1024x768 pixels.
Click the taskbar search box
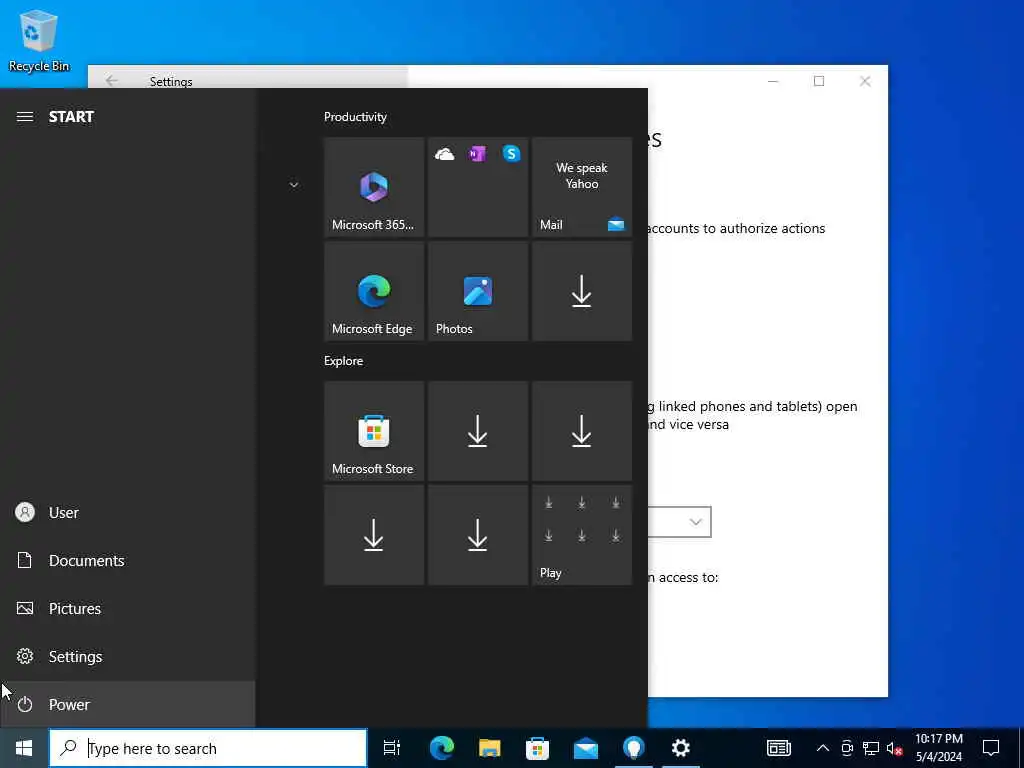[x=208, y=748]
